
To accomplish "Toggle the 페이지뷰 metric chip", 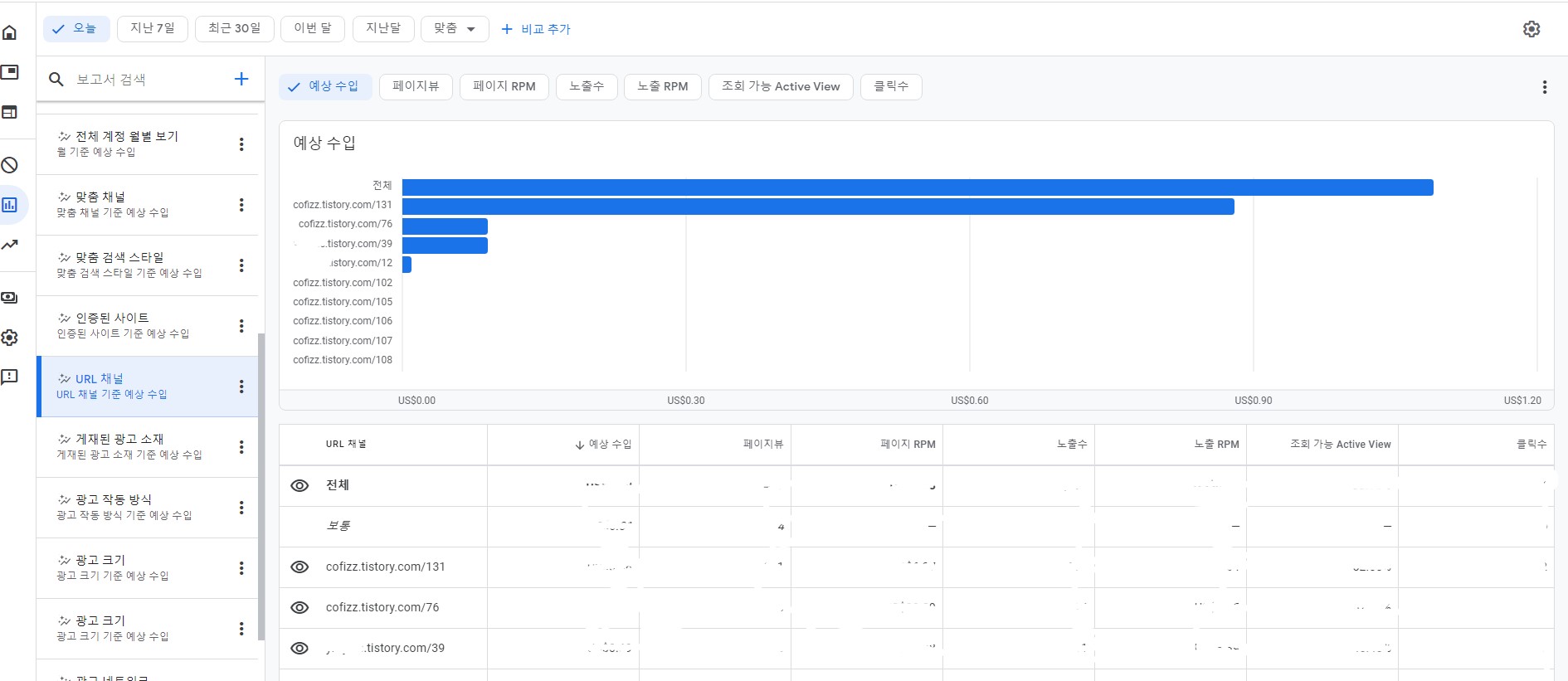I will [x=416, y=86].
